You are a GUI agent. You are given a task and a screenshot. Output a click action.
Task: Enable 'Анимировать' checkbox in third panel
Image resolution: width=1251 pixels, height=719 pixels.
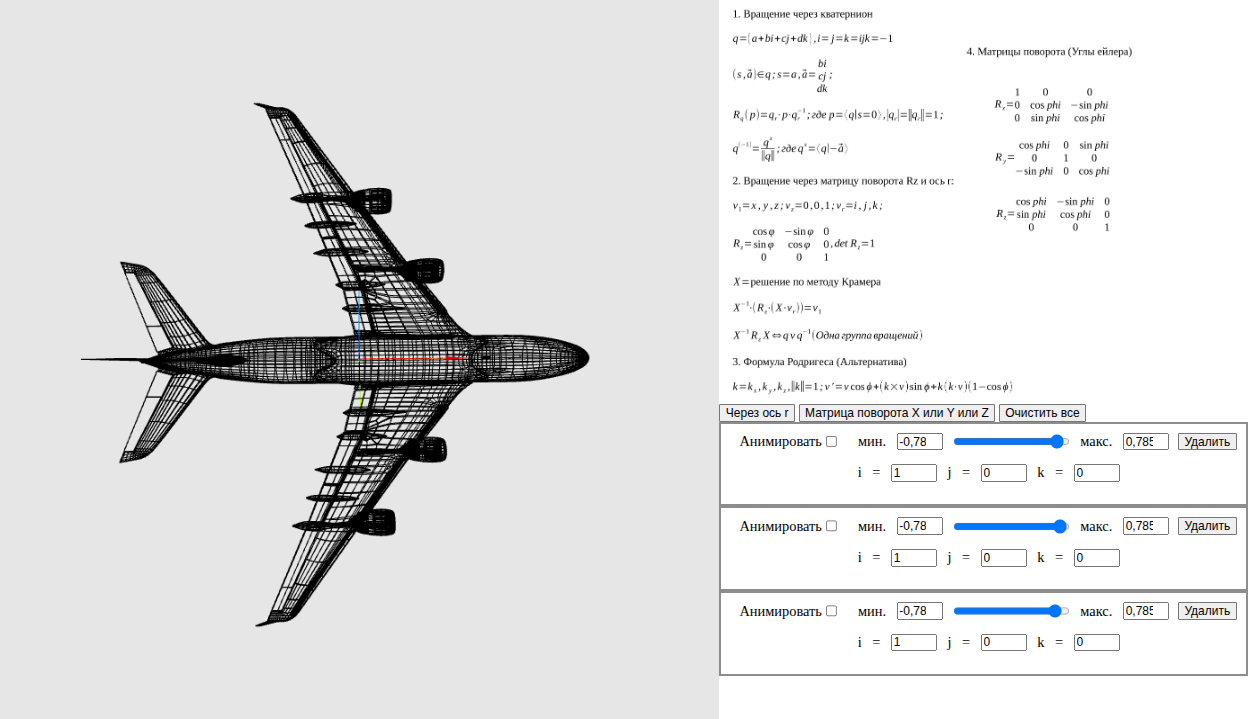[831, 611]
